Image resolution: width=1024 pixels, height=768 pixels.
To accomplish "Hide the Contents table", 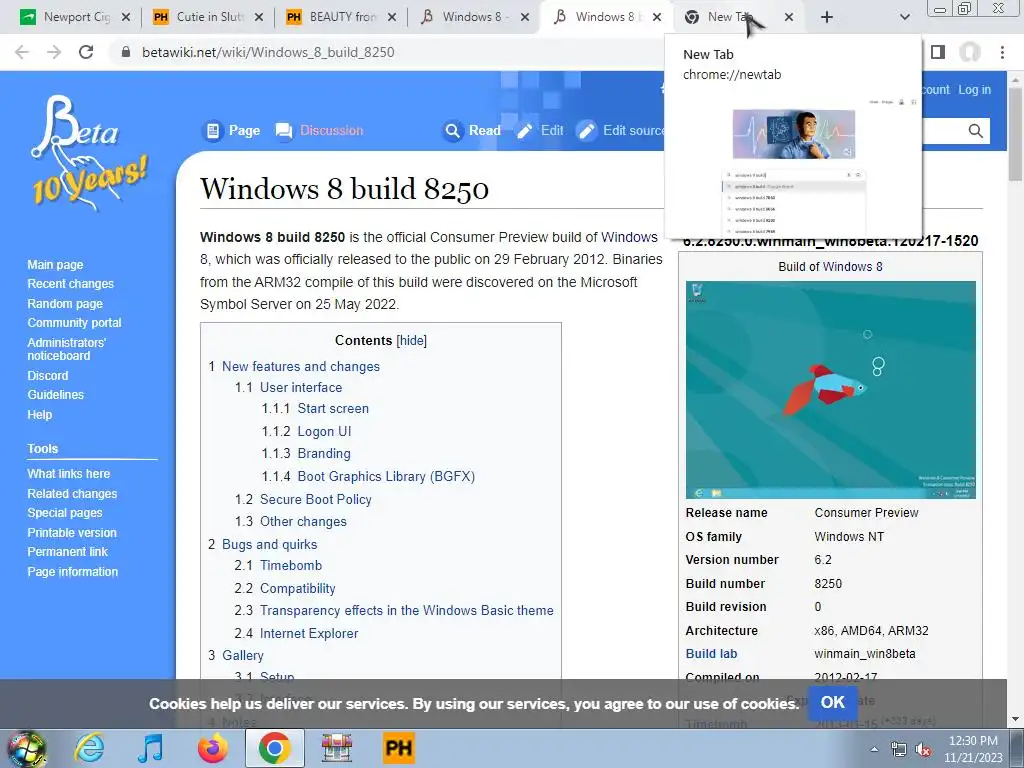I will (411, 340).
